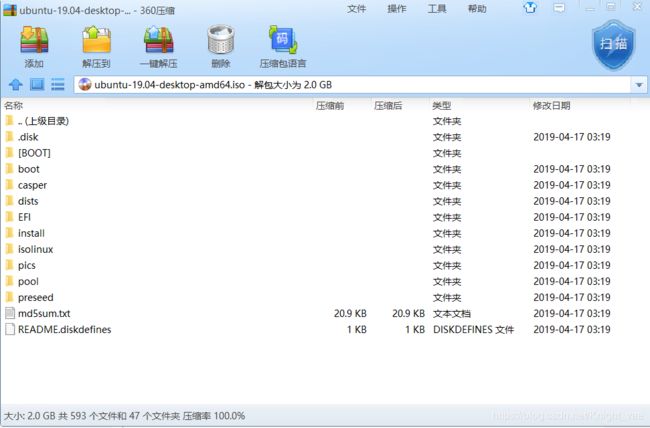This screenshot has height=428, width=650.
Task: Select the boot folder name
Action: click(29, 169)
